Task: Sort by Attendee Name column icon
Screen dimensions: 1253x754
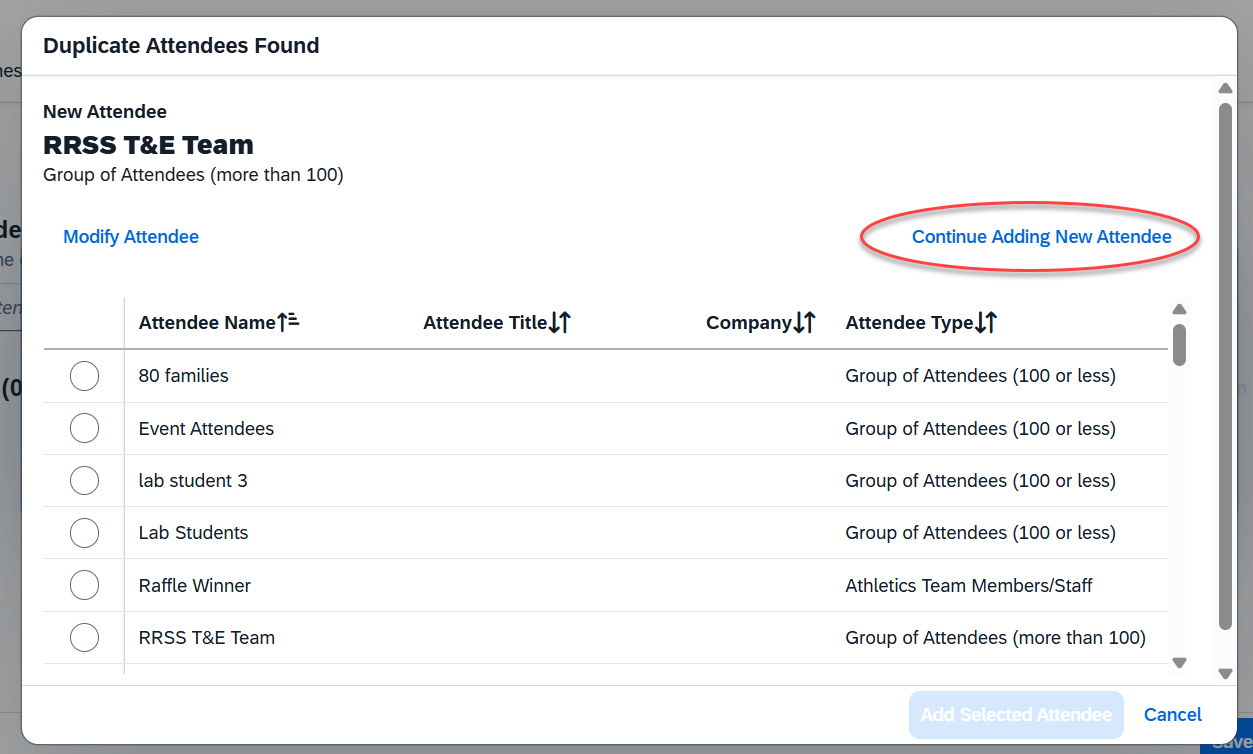Action: pos(288,322)
